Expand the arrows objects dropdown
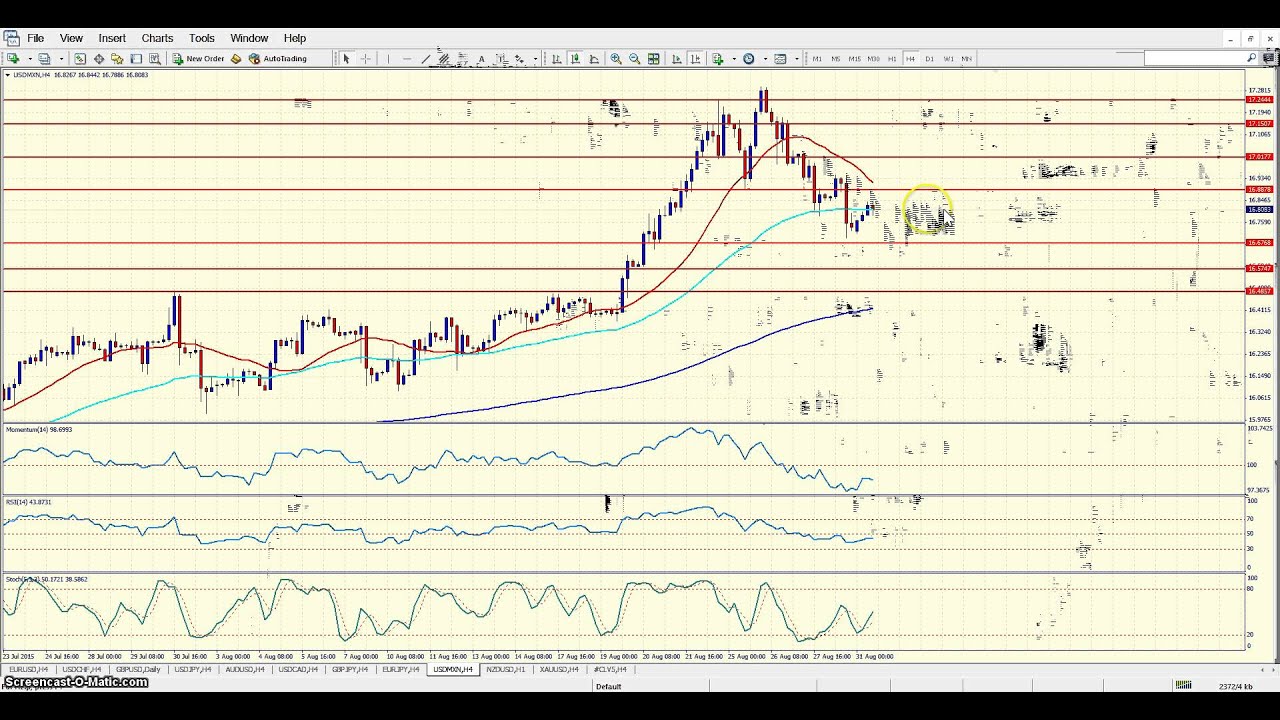This screenshot has height=720, width=1280. (x=535, y=59)
